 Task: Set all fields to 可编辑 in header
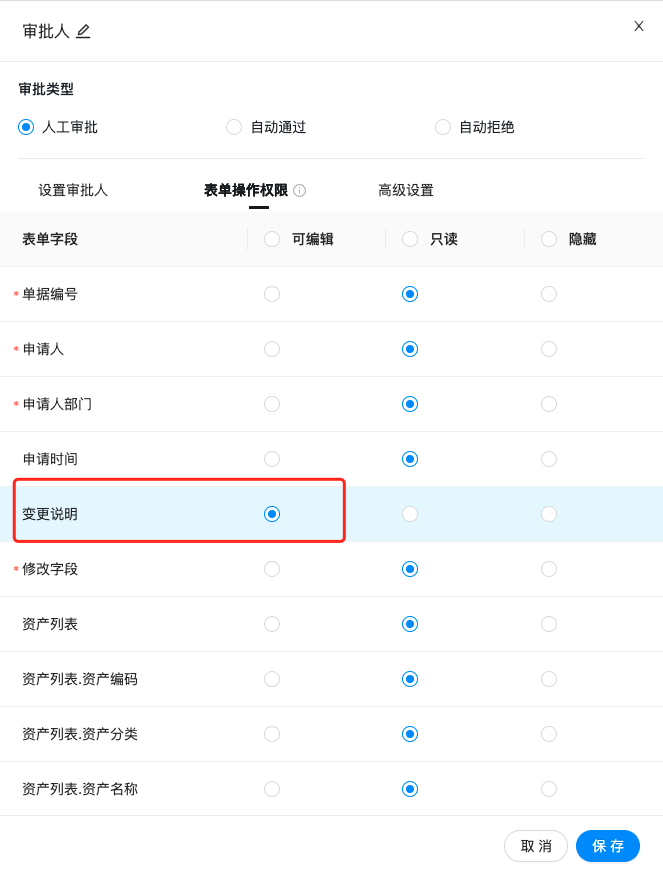click(272, 239)
